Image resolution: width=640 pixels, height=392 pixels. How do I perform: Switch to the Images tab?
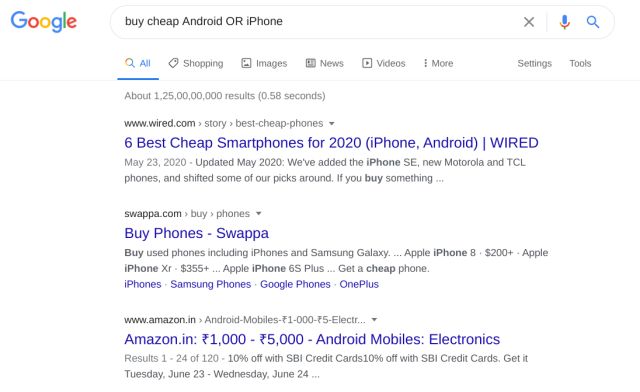point(264,63)
